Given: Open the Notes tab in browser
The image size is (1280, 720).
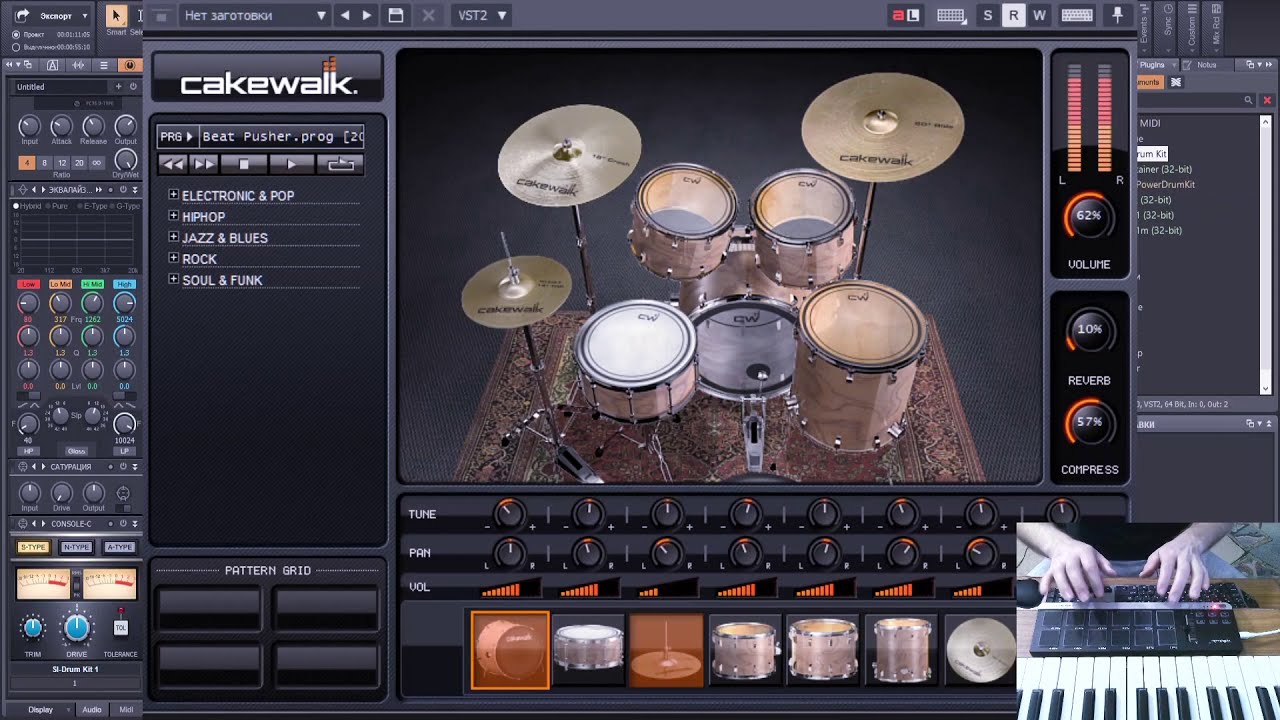Looking at the screenshot, I should 1207,65.
